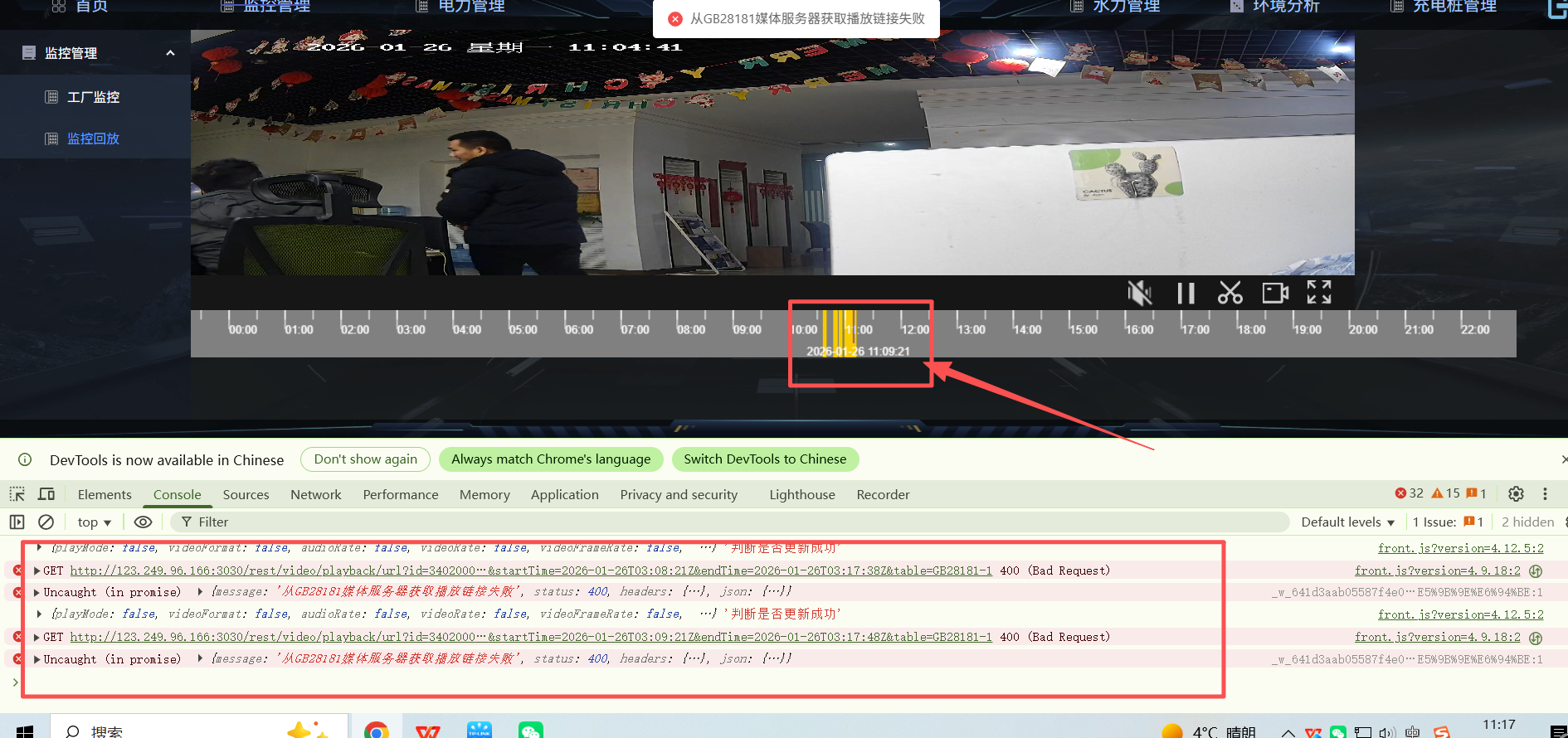The image size is (1568, 738).
Task: Activate DevTools inspect element picker
Action: tap(17, 494)
